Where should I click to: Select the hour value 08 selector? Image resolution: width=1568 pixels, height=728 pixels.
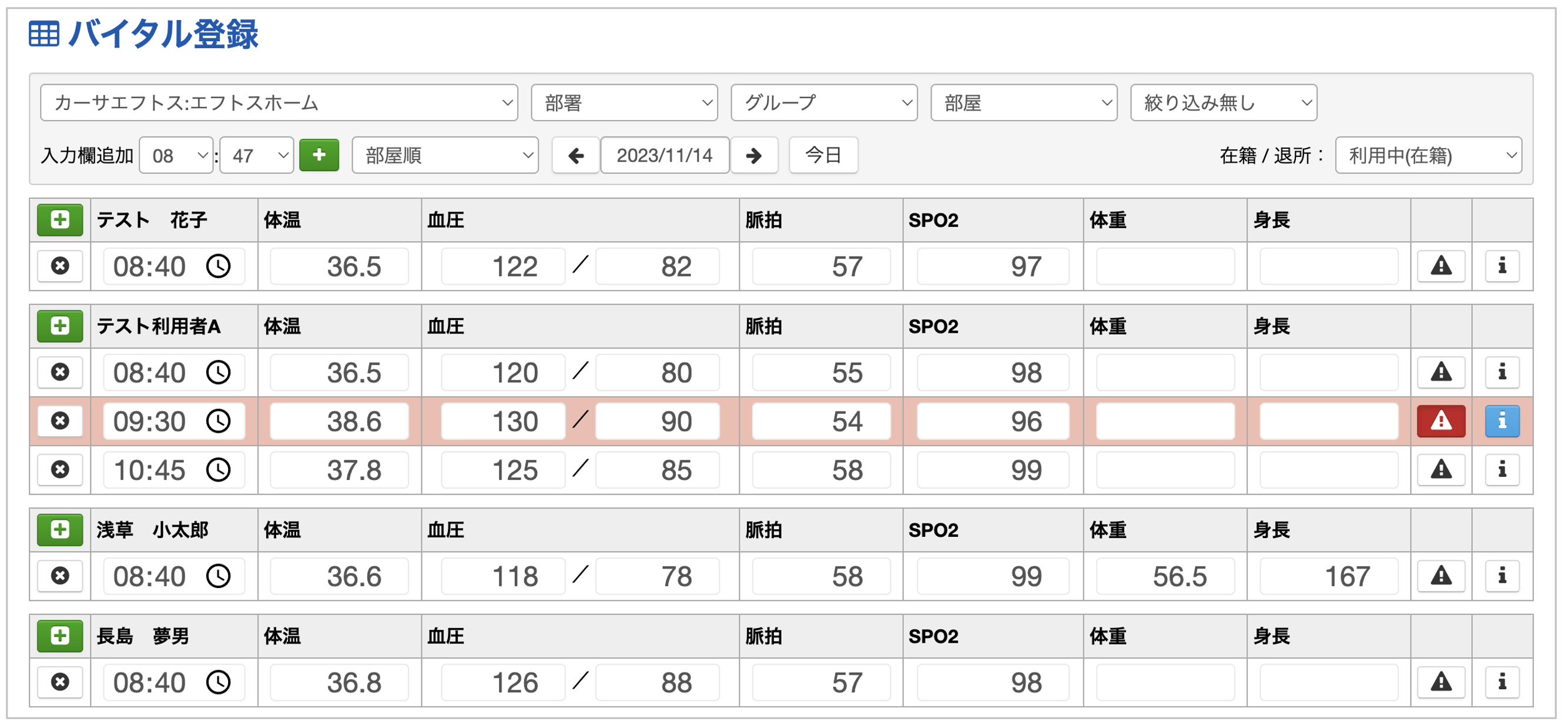pyautogui.click(x=175, y=155)
